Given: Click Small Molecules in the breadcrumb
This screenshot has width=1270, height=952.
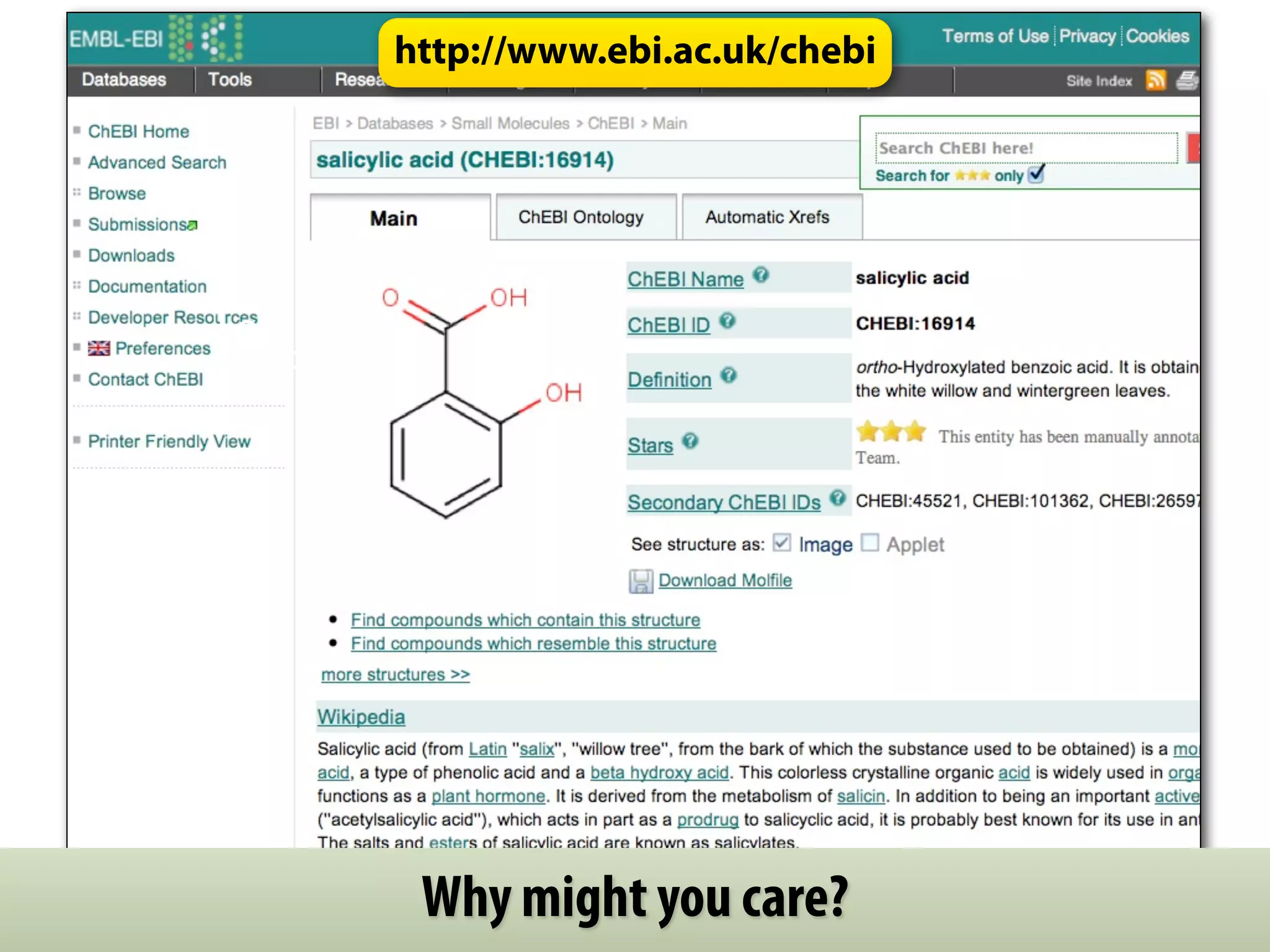Looking at the screenshot, I should [510, 123].
